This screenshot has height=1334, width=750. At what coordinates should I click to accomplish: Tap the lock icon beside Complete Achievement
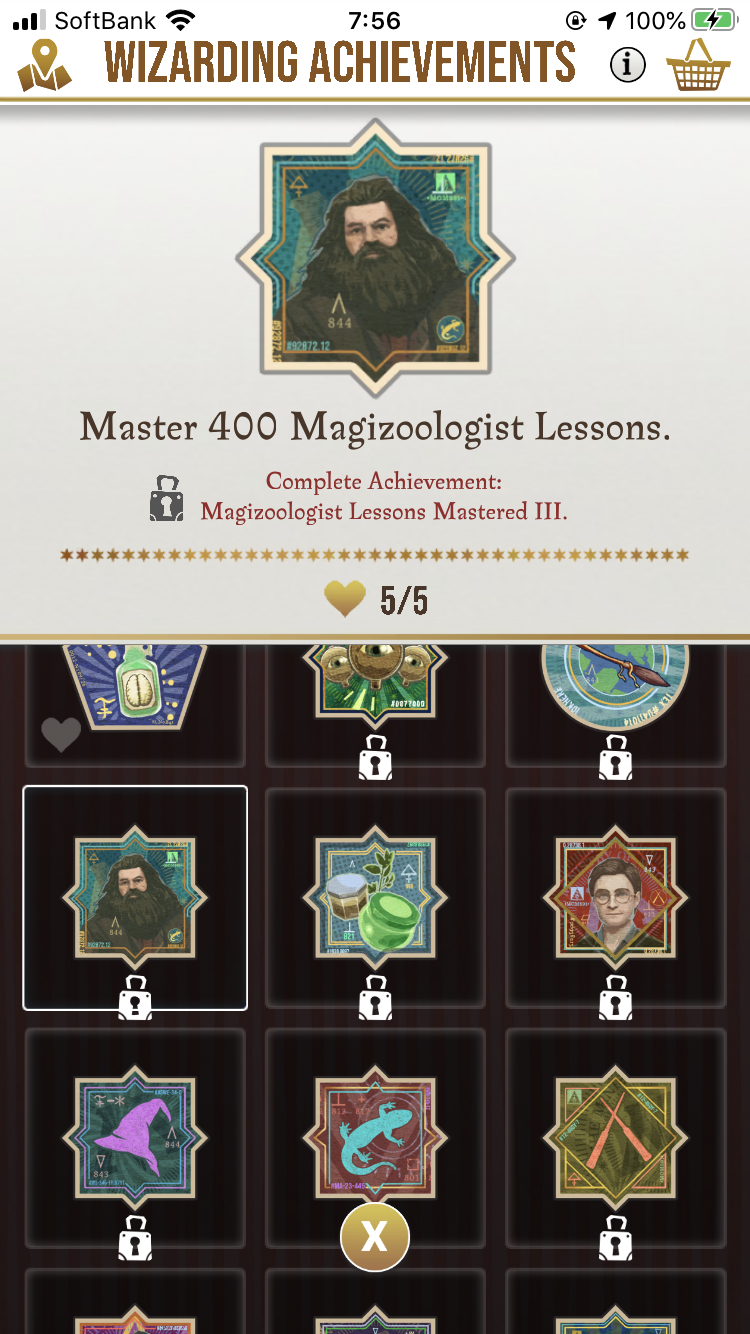click(x=167, y=498)
